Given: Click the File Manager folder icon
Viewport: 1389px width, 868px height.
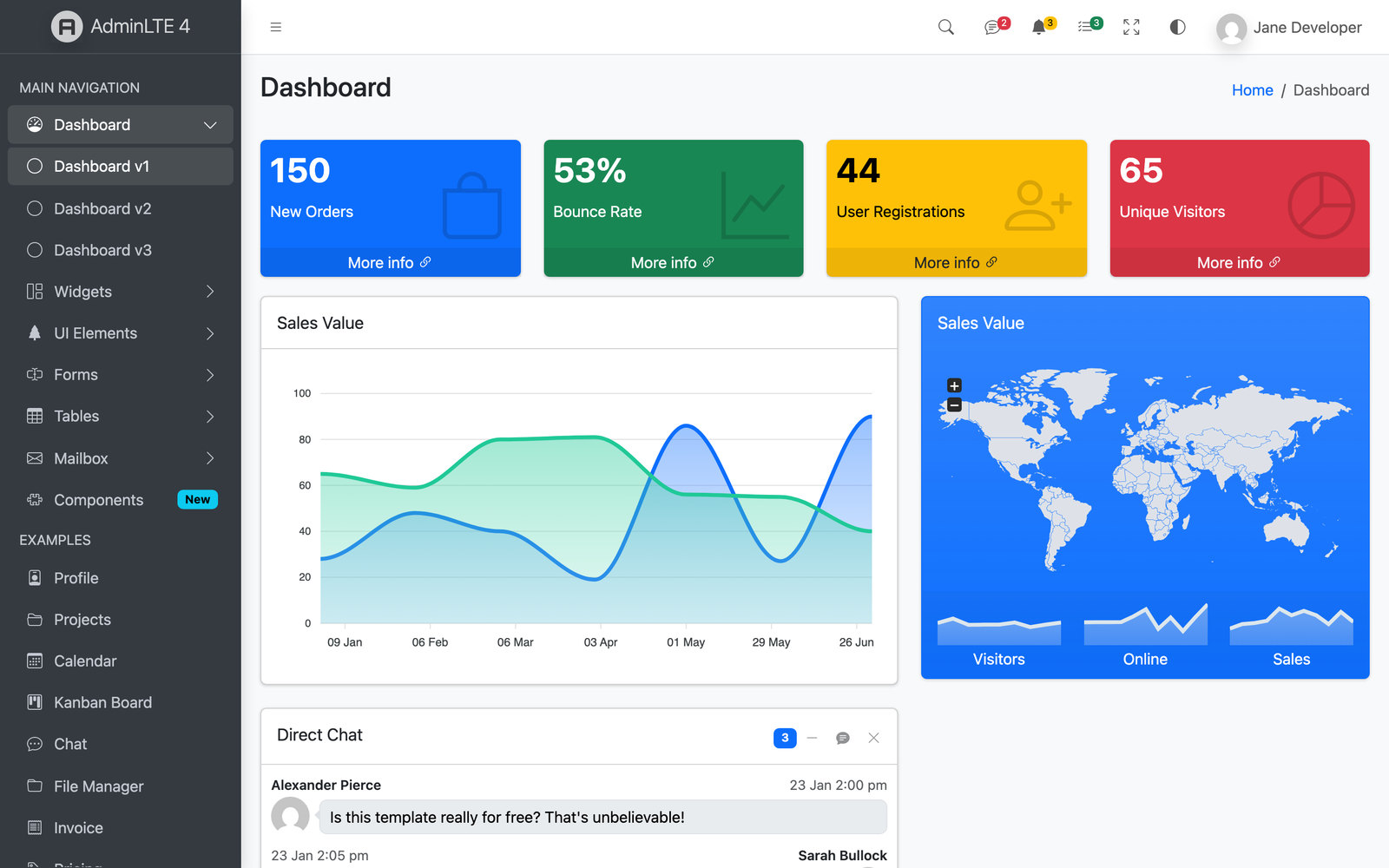Looking at the screenshot, I should [35, 786].
